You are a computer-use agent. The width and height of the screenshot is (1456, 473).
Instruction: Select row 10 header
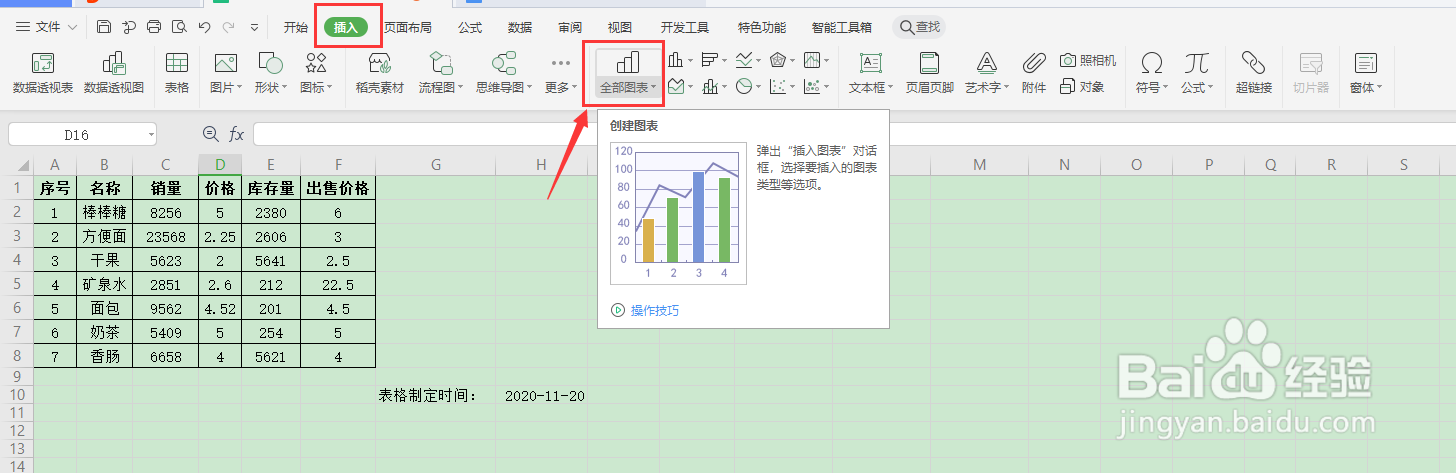tap(16, 396)
